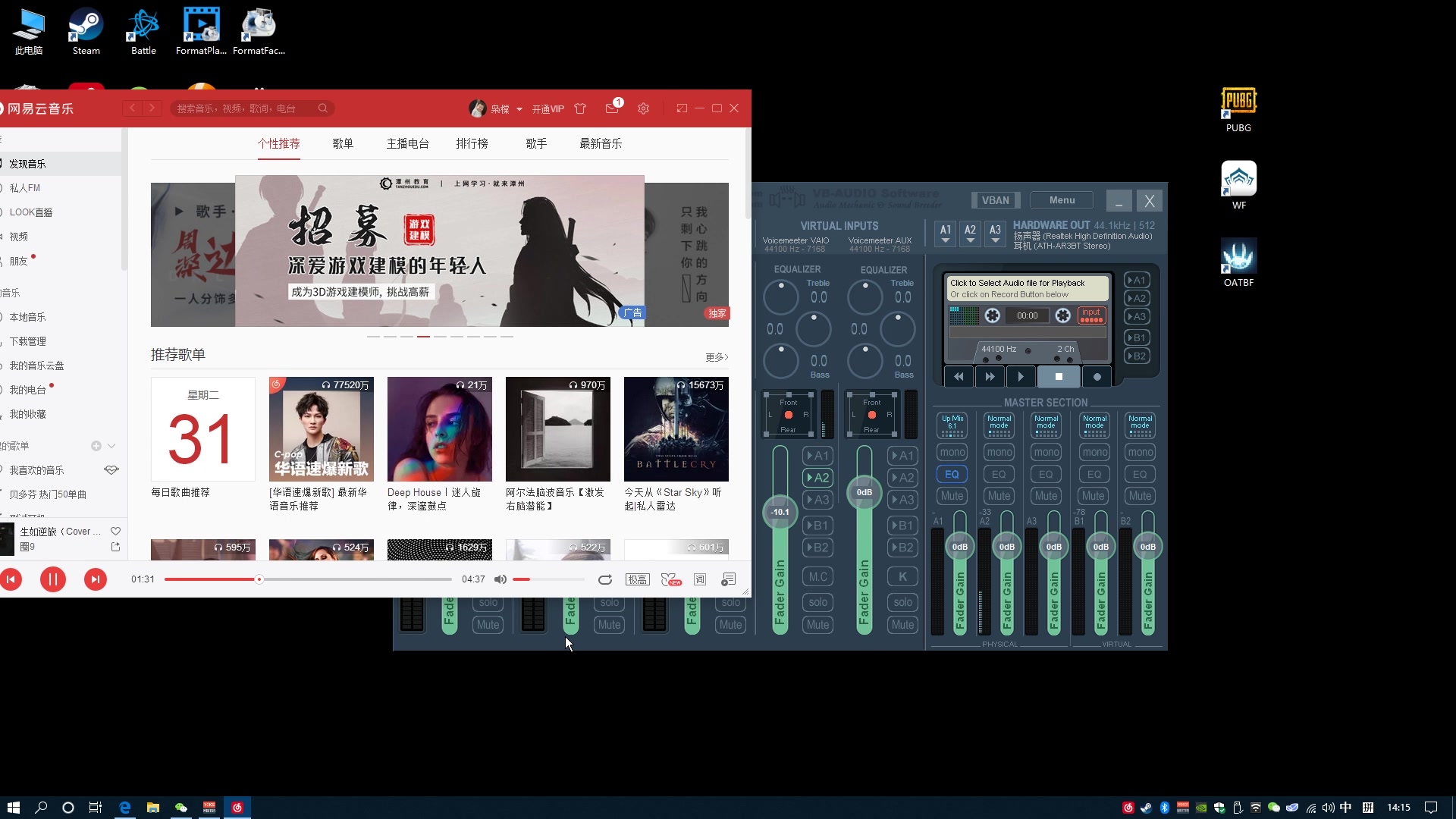Share the current song icon
This screenshot has height=819, width=1456.
pyautogui.click(x=115, y=546)
